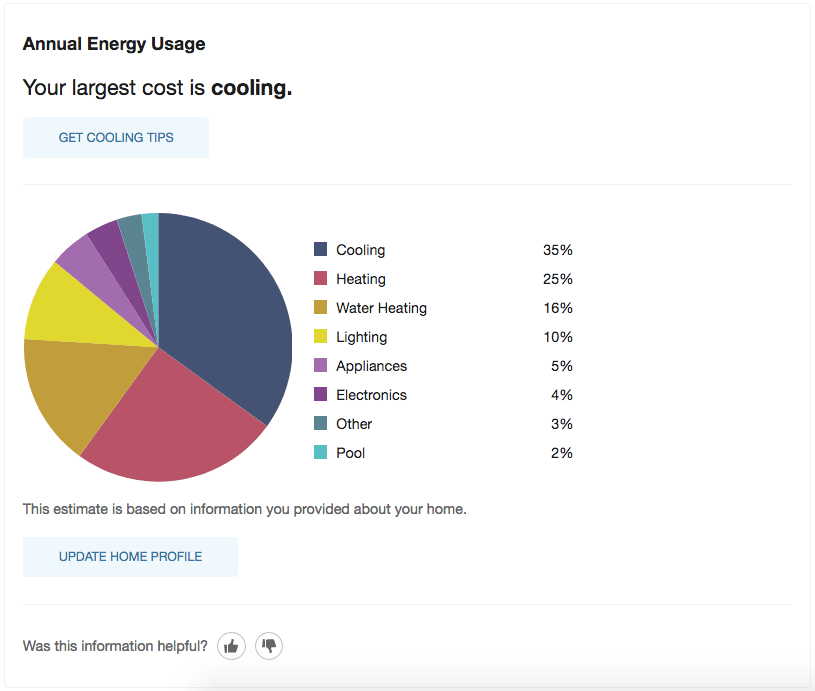Click UPDATE HOME PROFILE

pyautogui.click(x=130, y=556)
